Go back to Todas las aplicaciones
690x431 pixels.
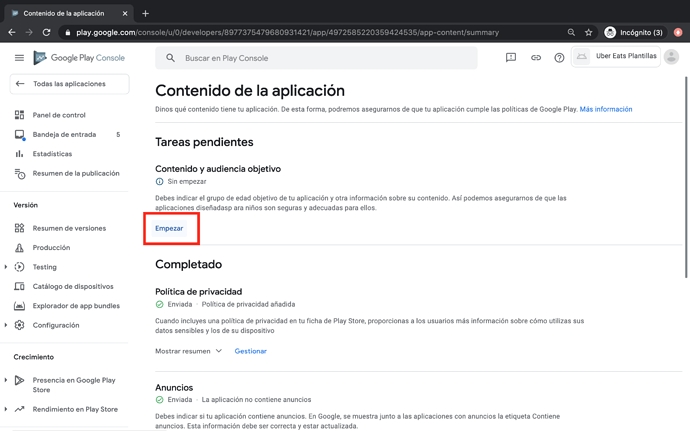point(68,84)
